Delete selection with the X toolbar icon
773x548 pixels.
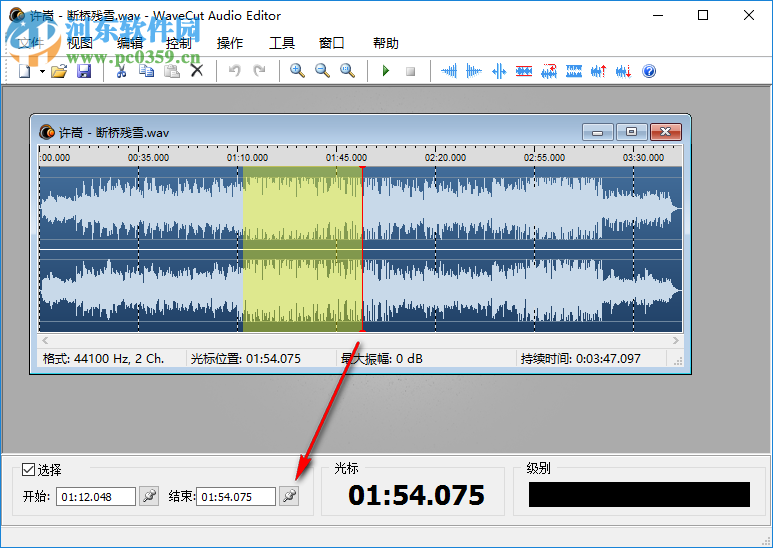[197, 71]
